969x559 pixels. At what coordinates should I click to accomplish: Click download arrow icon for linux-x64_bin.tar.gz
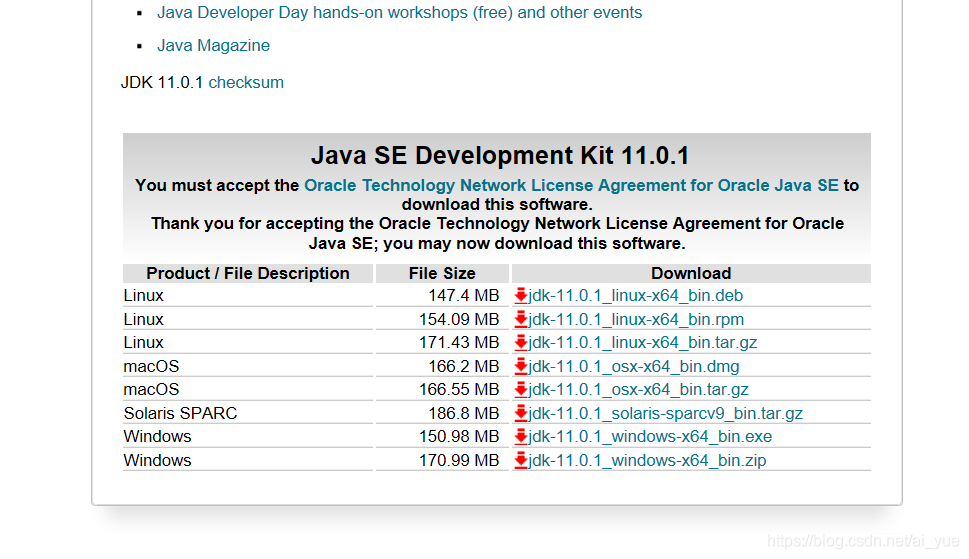[521, 343]
